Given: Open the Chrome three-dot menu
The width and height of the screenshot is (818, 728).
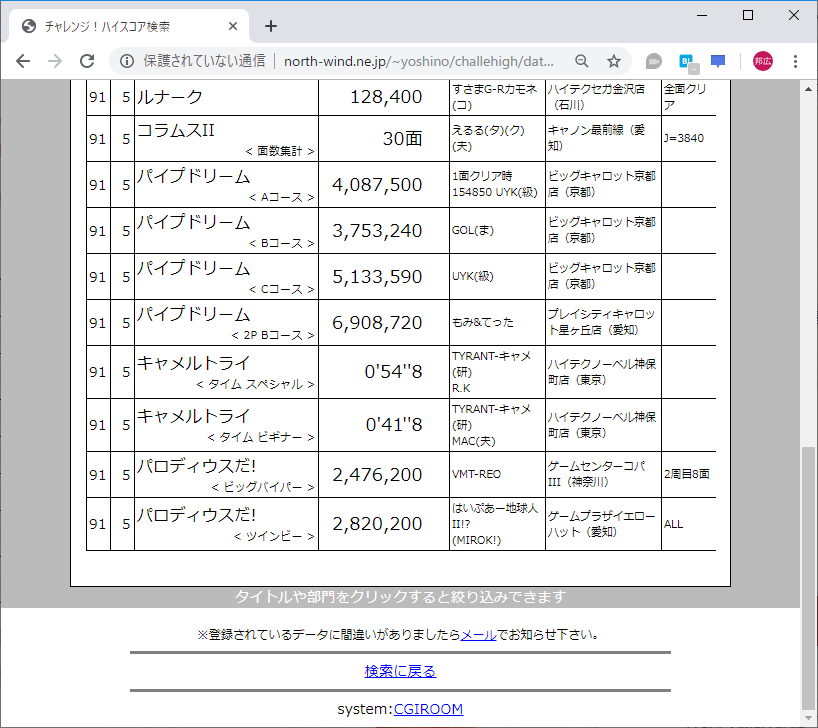Looking at the screenshot, I should point(796,61).
